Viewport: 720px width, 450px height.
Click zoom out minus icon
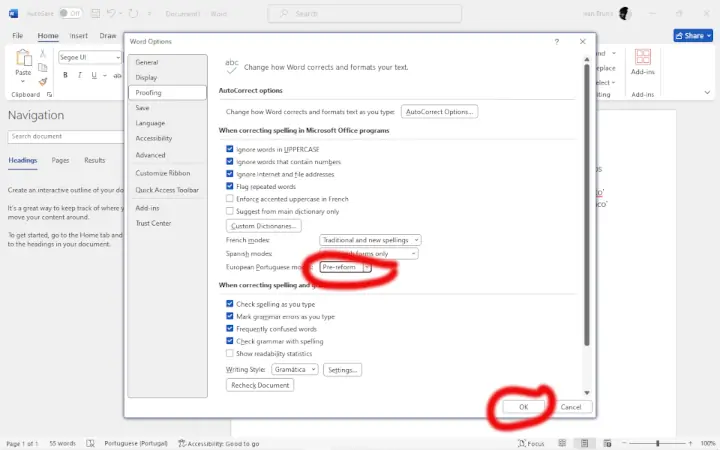point(624,443)
